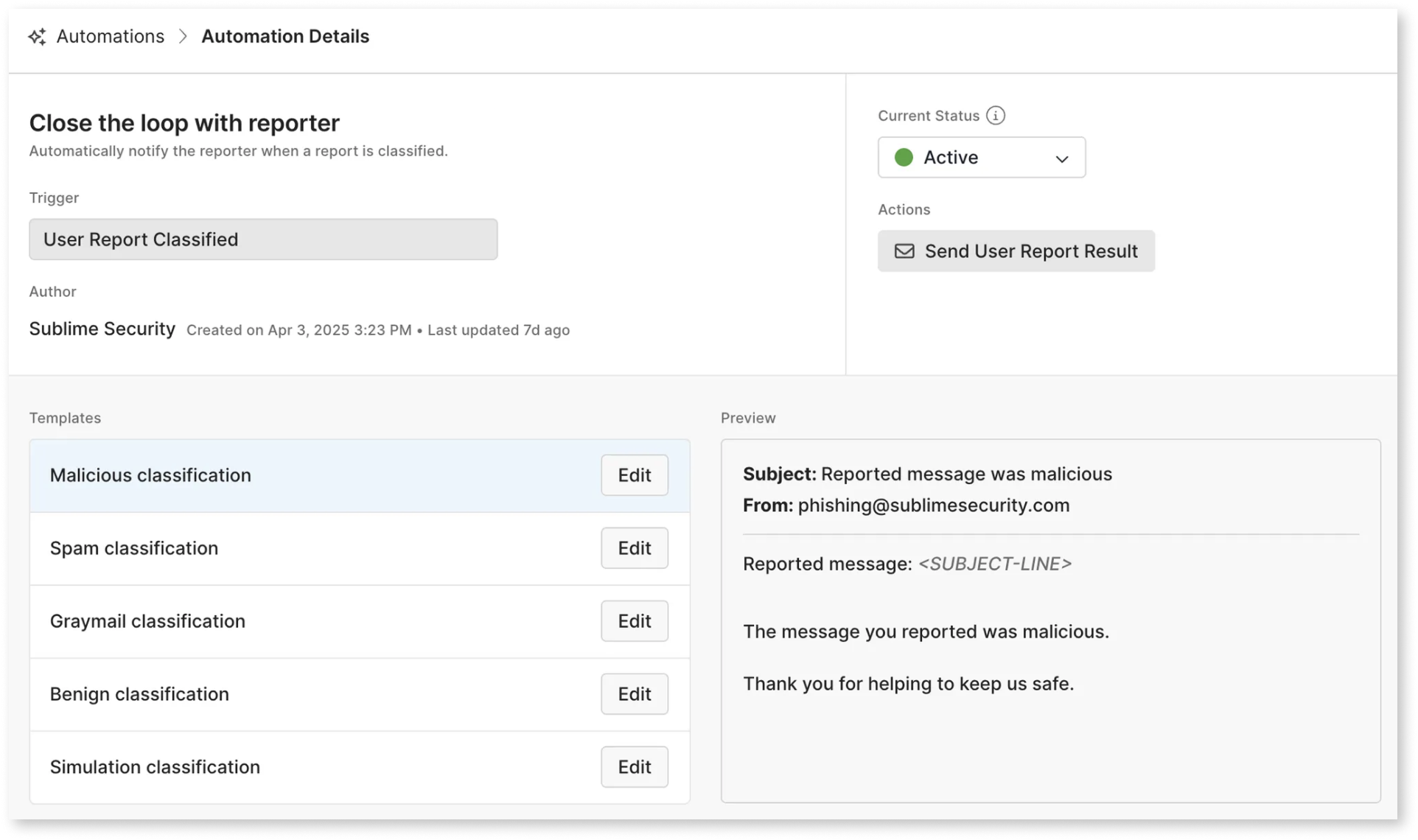Image resolution: width=1418 pixels, height=840 pixels.
Task: Edit the Benign classification template
Action: click(x=634, y=694)
